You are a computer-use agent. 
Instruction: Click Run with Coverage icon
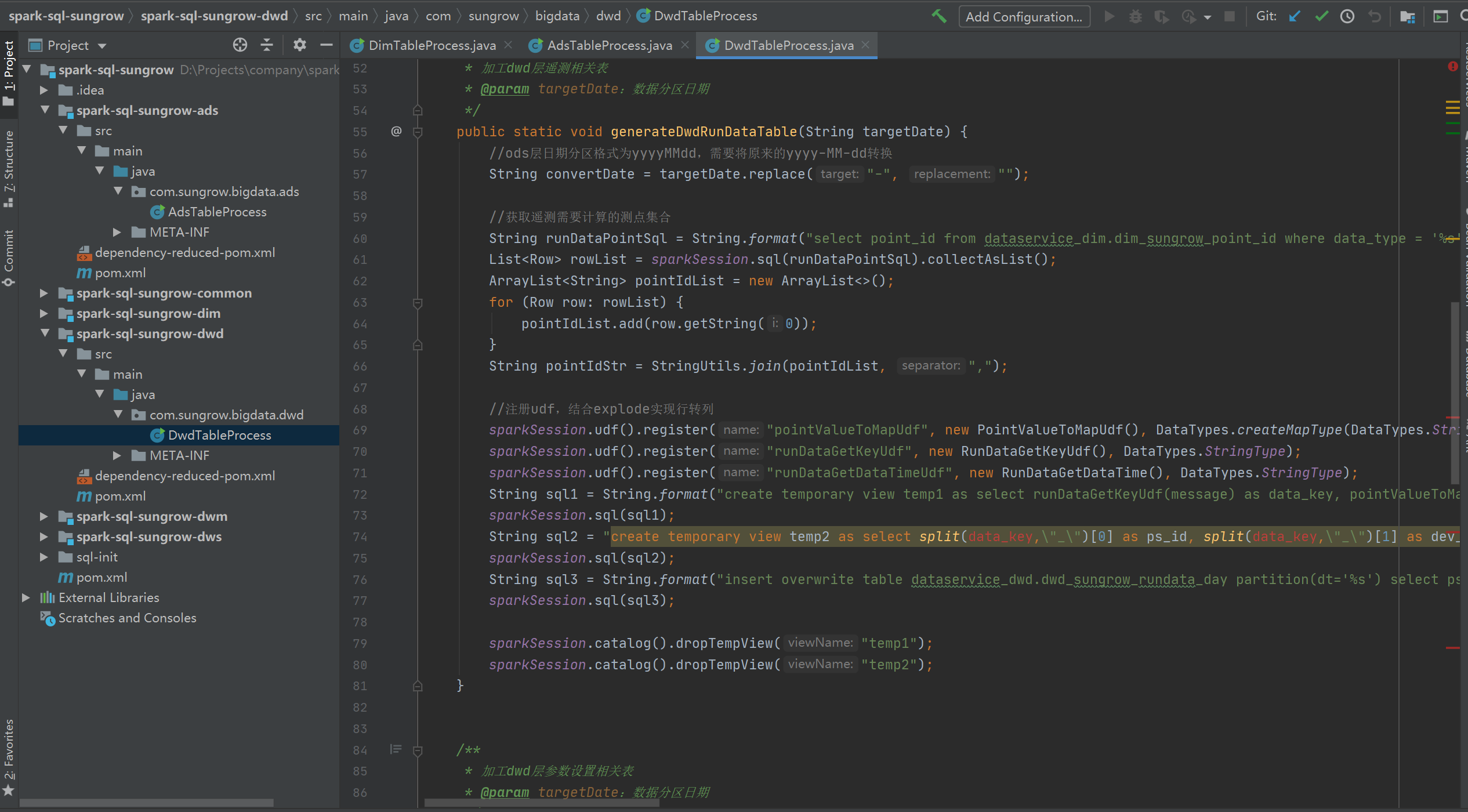[x=1161, y=16]
